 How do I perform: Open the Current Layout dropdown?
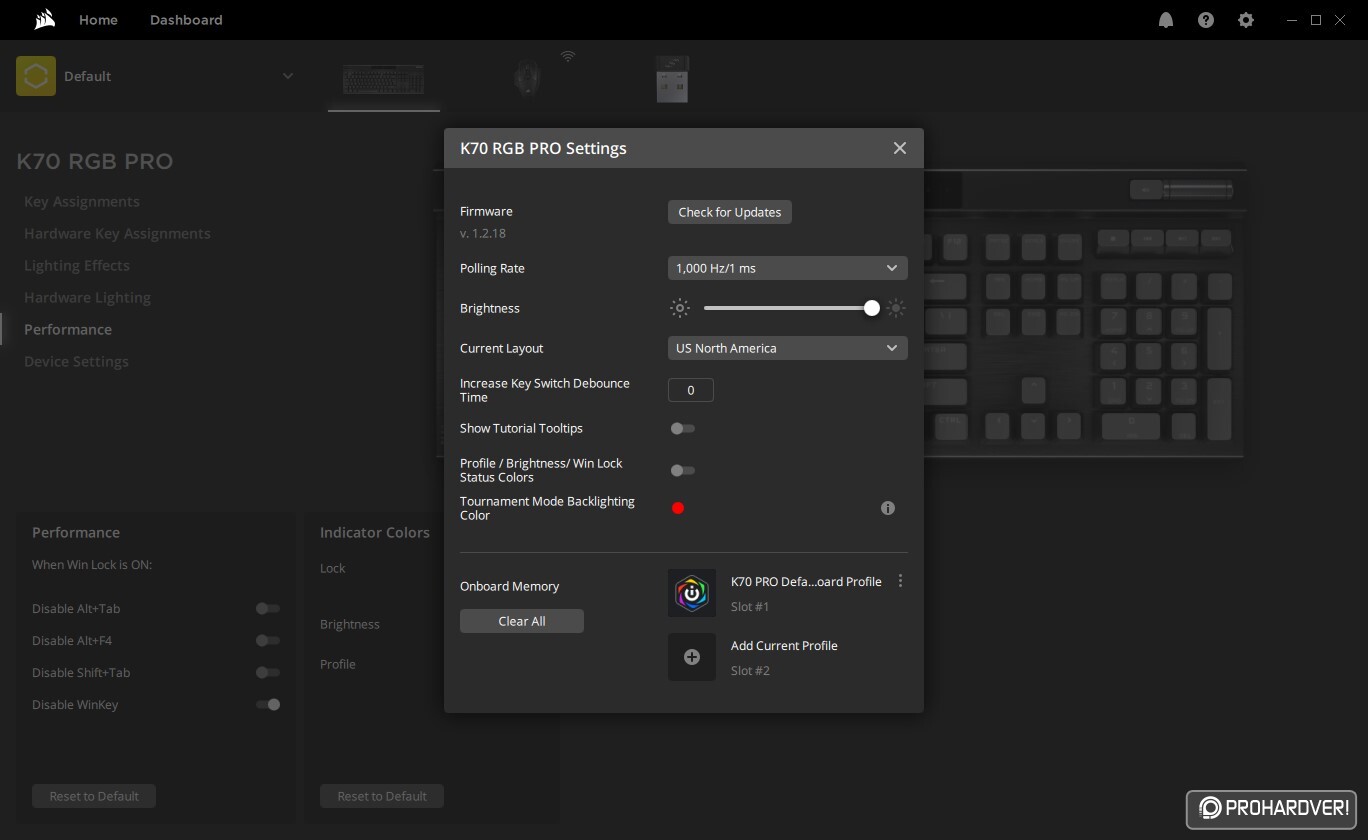788,348
